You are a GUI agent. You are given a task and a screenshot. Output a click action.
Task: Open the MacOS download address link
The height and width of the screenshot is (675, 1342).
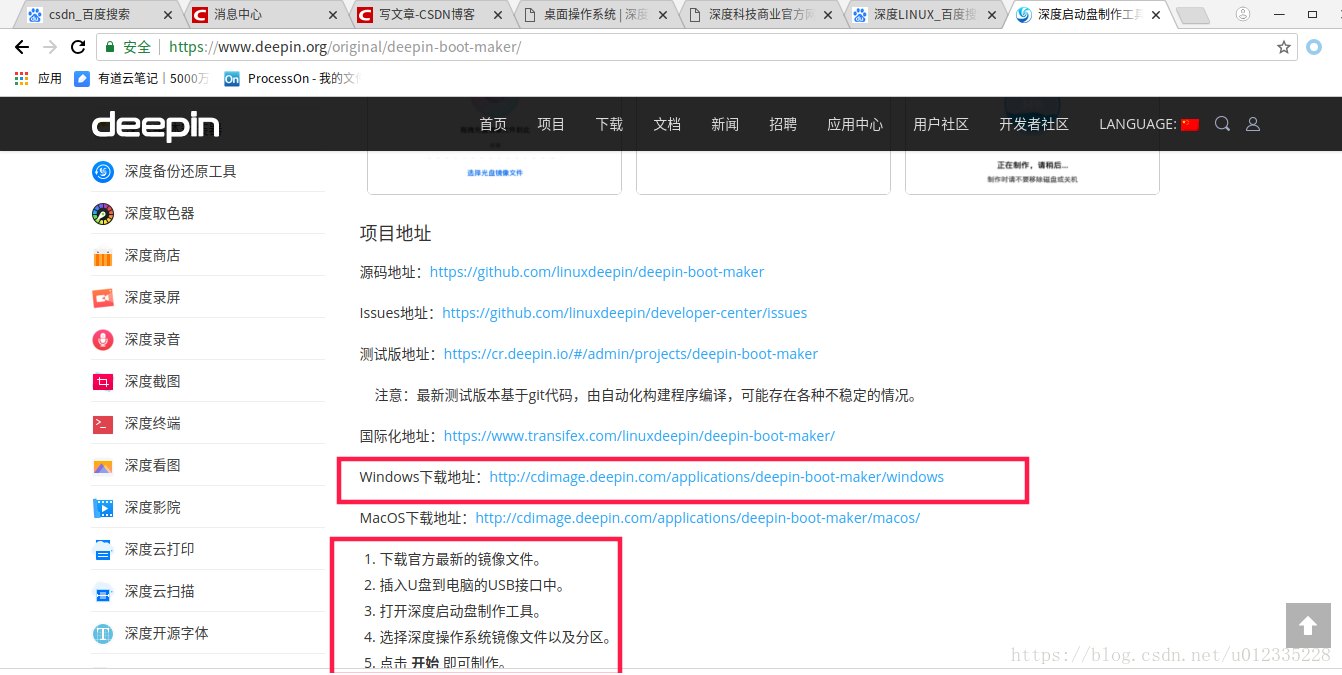[698, 518]
